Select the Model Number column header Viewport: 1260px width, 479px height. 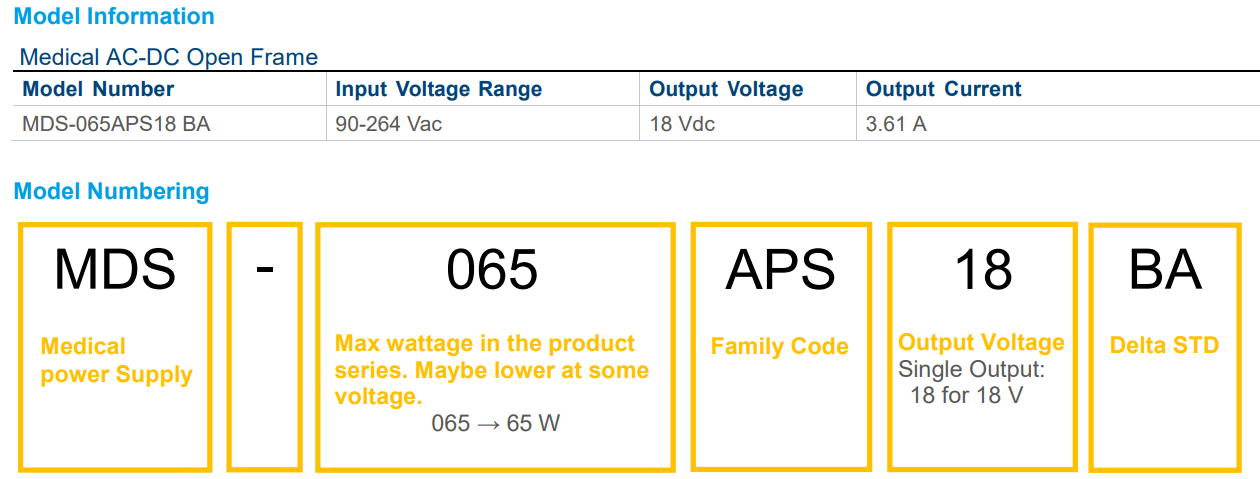pyautogui.click(x=98, y=89)
